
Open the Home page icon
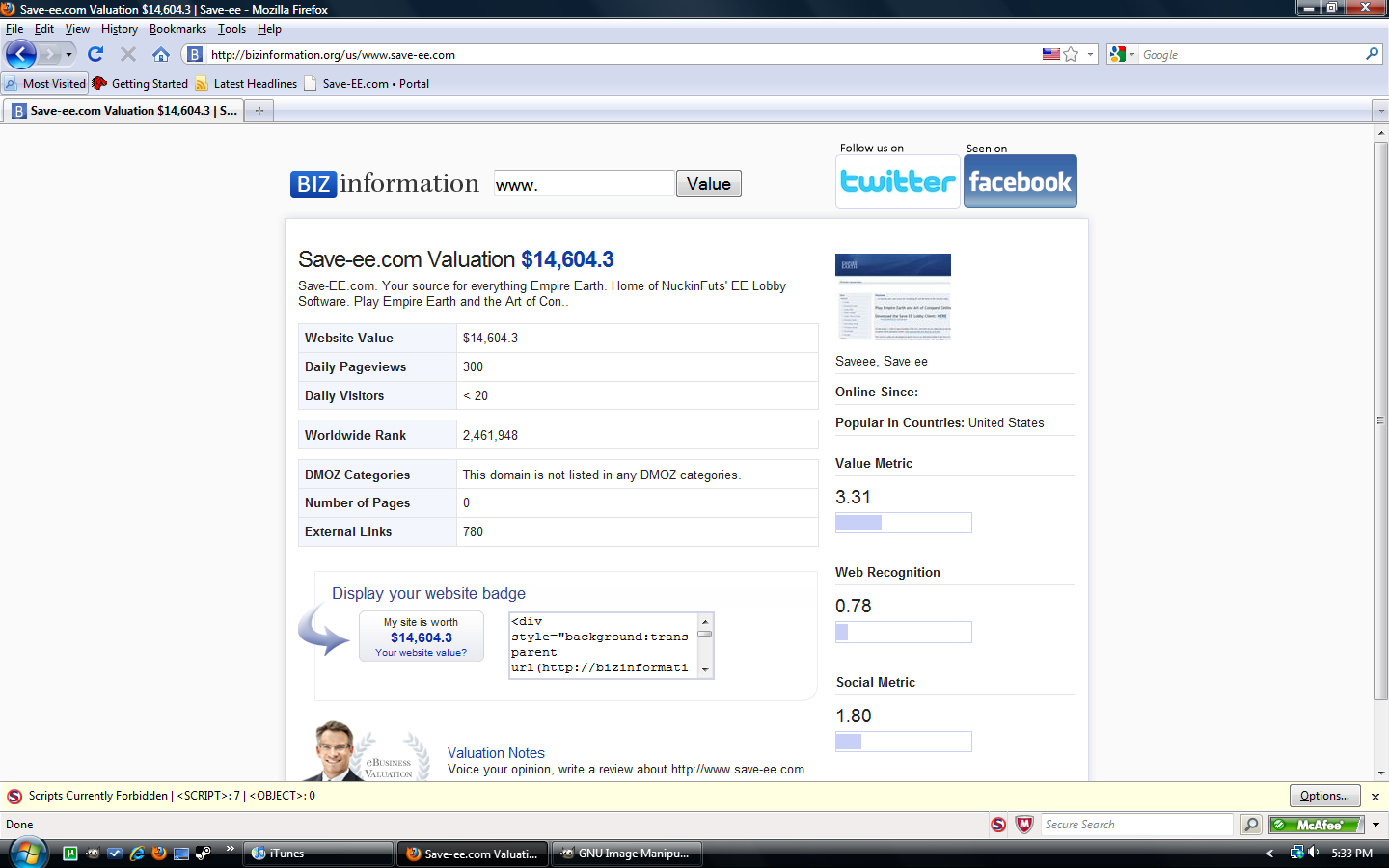pos(161,55)
